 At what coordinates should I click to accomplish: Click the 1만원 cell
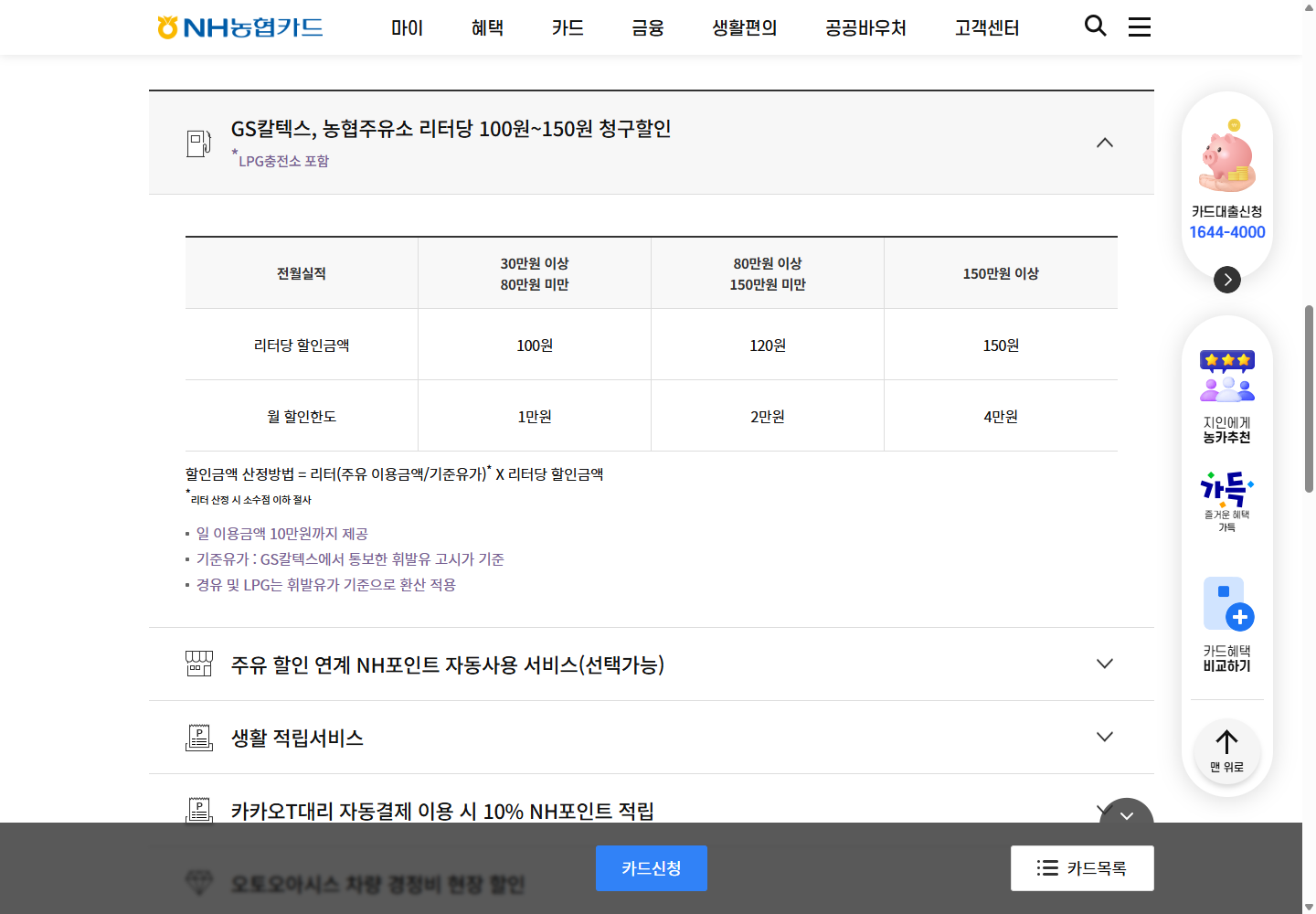(535, 416)
